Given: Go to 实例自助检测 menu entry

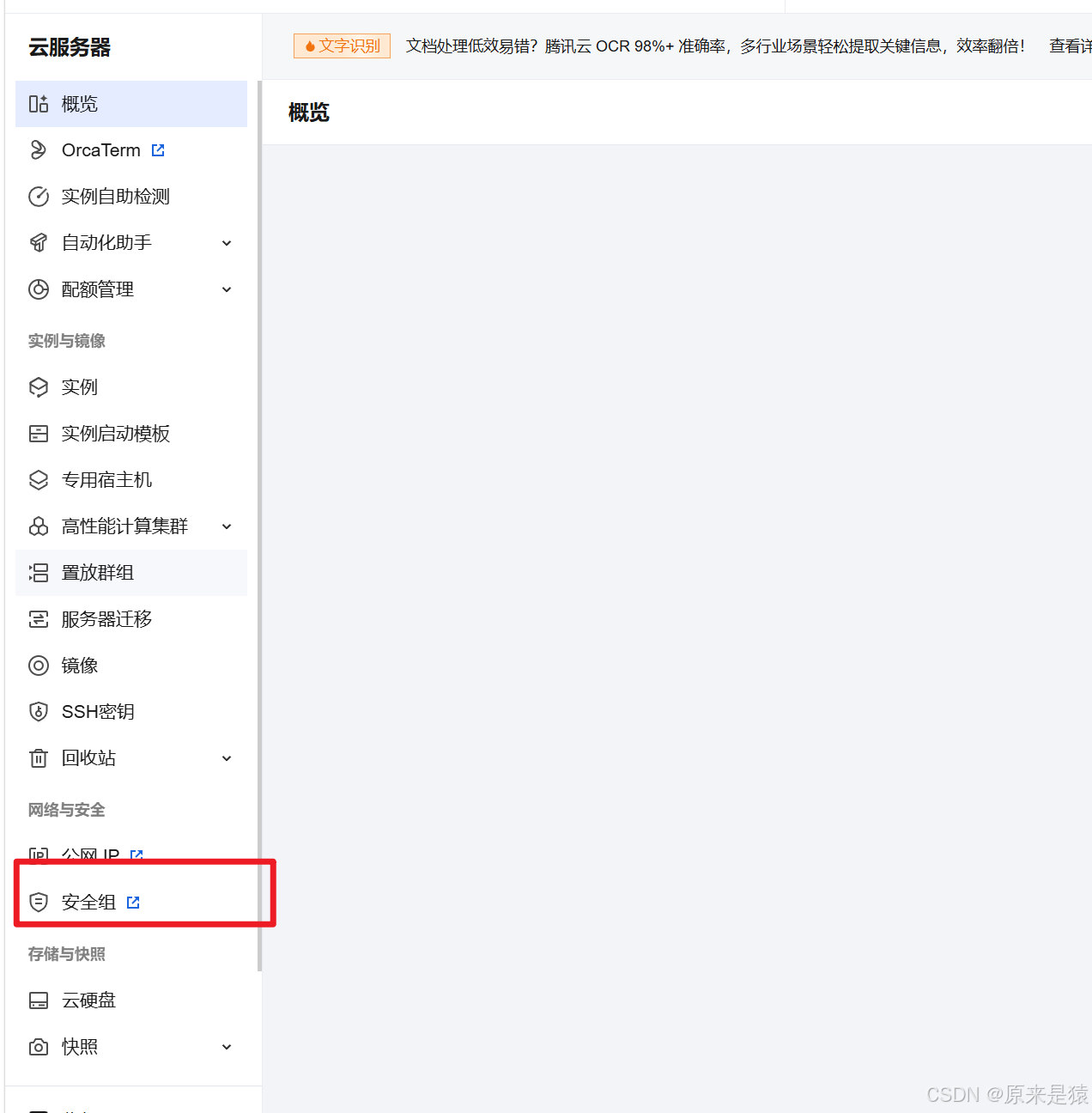Looking at the screenshot, I should pyautogui.click(x=131, y=197).
